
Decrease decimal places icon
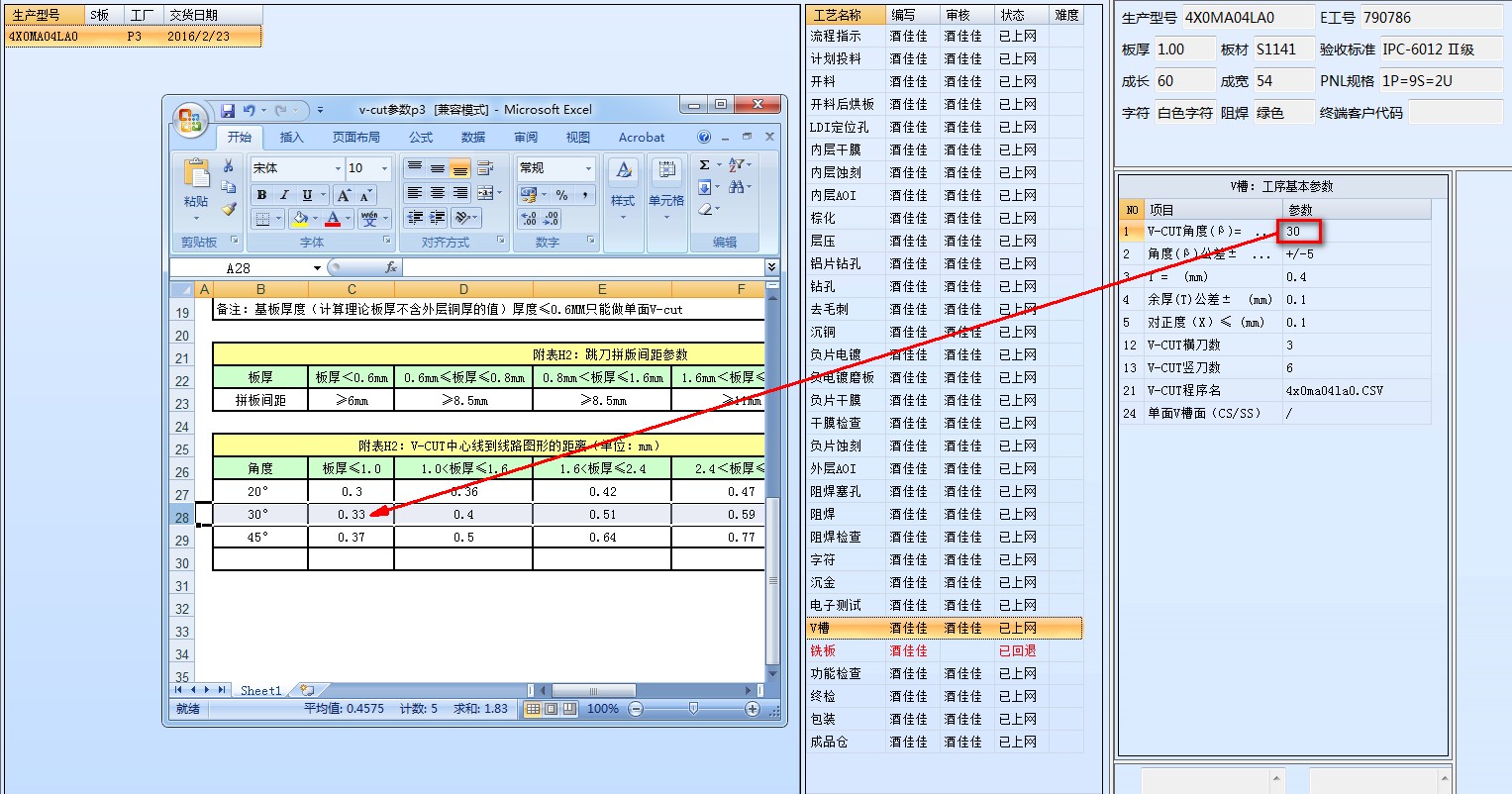pos(551,219)
